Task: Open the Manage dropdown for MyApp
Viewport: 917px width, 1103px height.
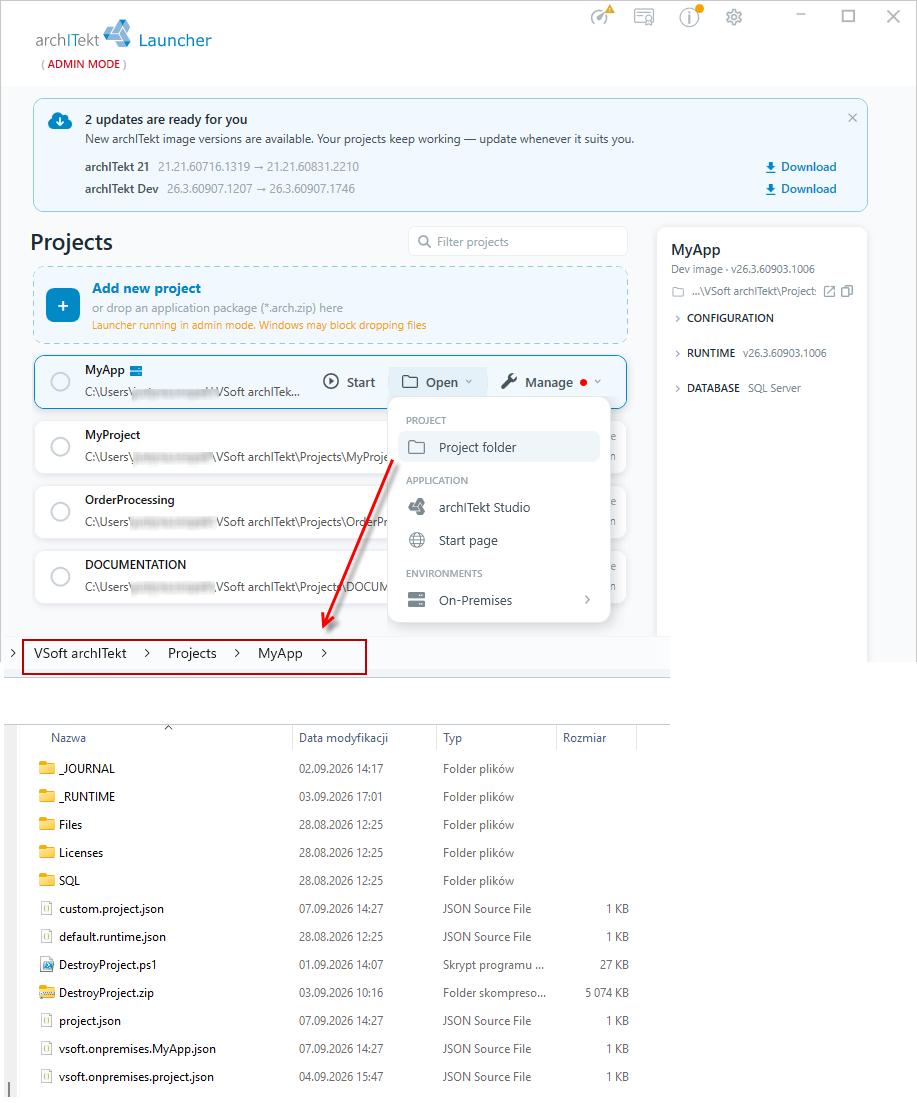Action: point(551,382)
